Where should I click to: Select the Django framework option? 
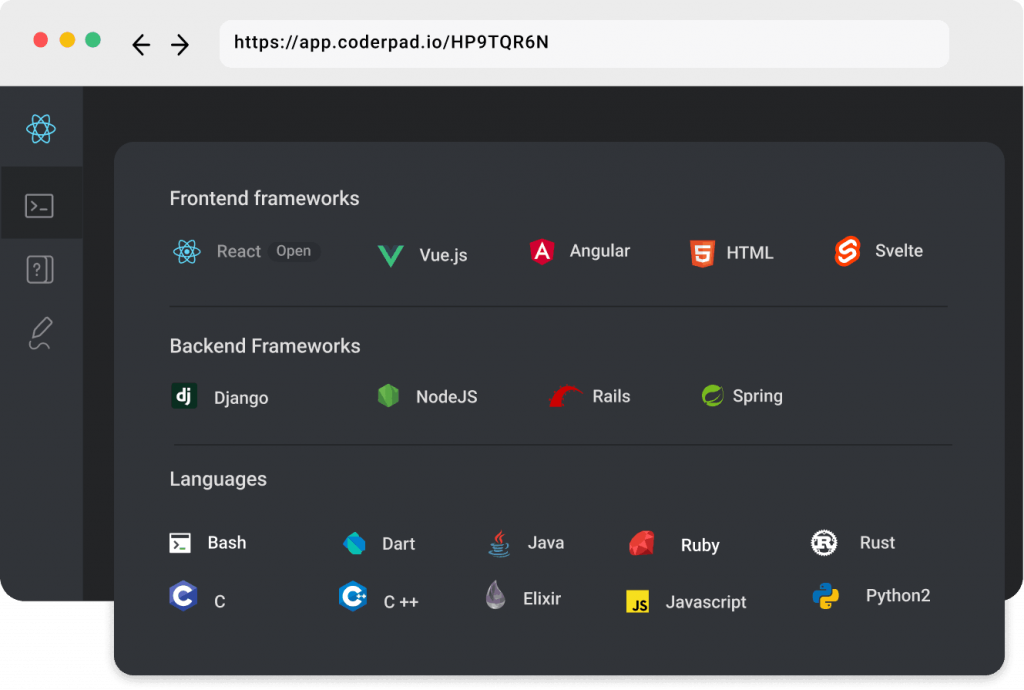click(220, 397)
